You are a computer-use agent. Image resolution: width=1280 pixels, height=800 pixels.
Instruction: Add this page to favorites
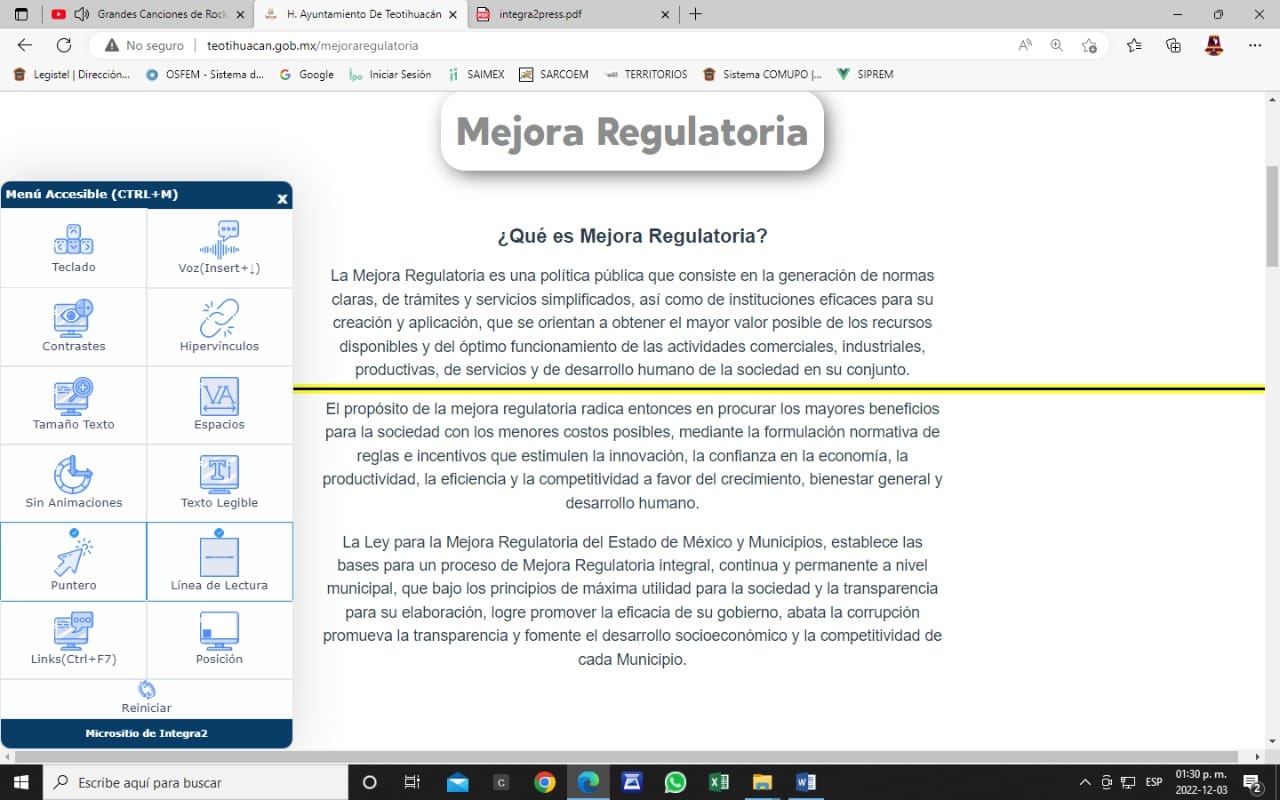coord(1089,45)
